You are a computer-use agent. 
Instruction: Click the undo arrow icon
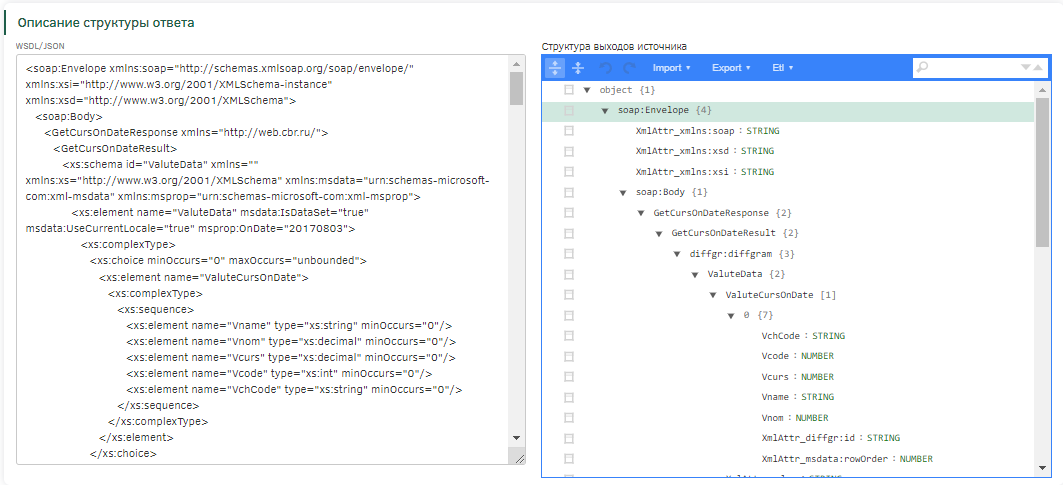[605, 68]
